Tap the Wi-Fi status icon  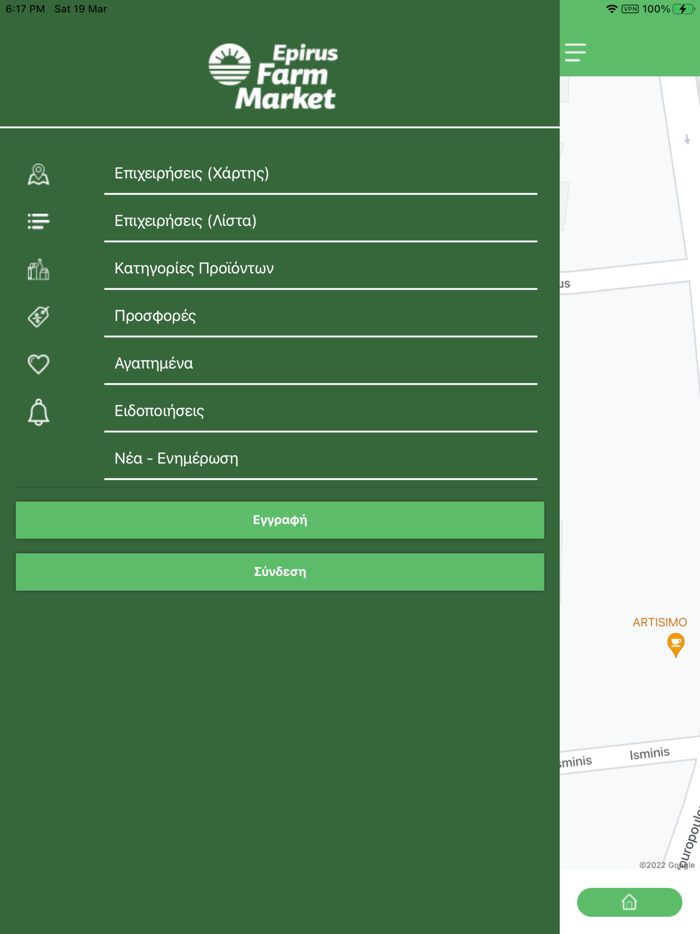pyautogui.click(x=611, y=9)
